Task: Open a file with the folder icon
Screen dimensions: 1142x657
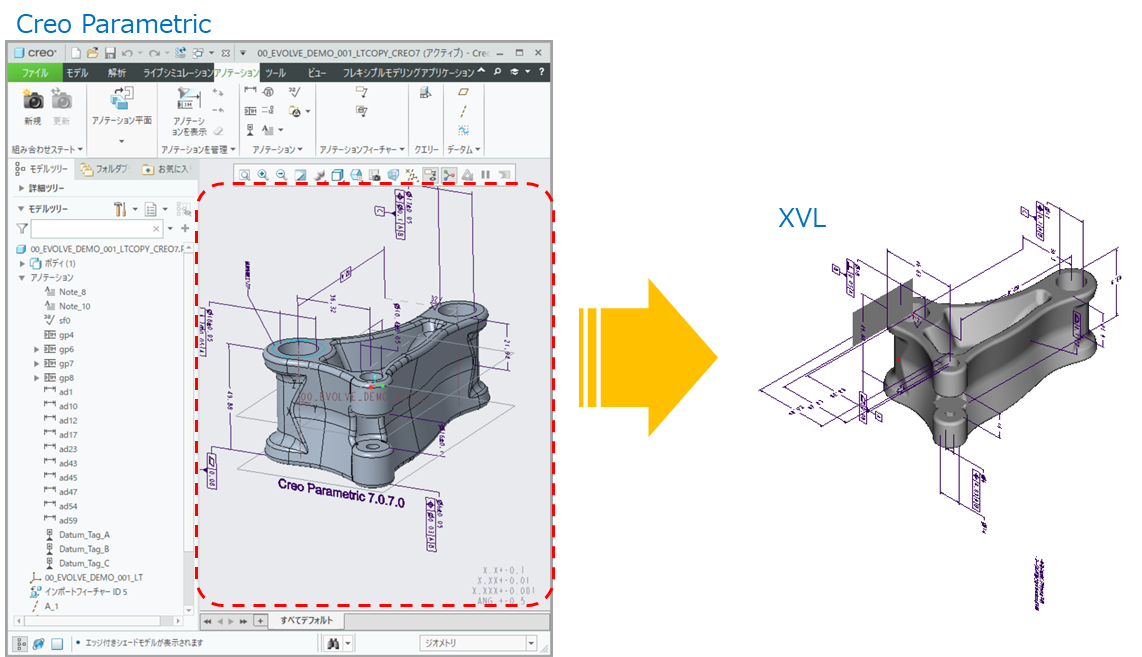Action: [92, 53]
